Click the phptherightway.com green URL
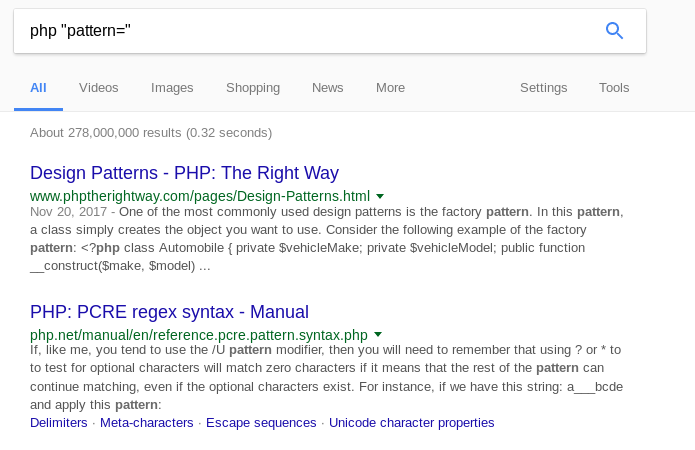This screenshot has width=695, height=450. click(x=200, y=196)
